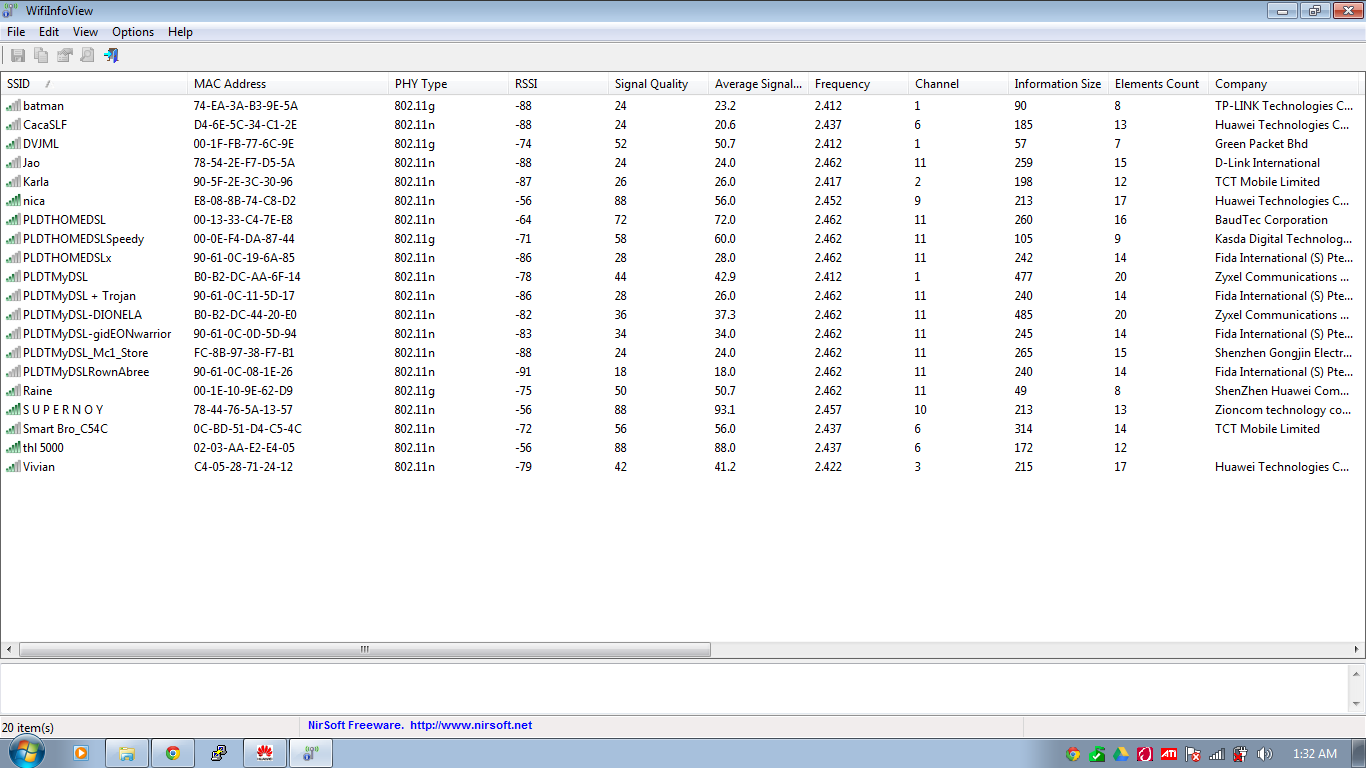The width and height of the screenshot is (1366, 768).
Task: Click MAC address 78-54-2E-F7-D5-5A
Action: click(x=245, y=162)
